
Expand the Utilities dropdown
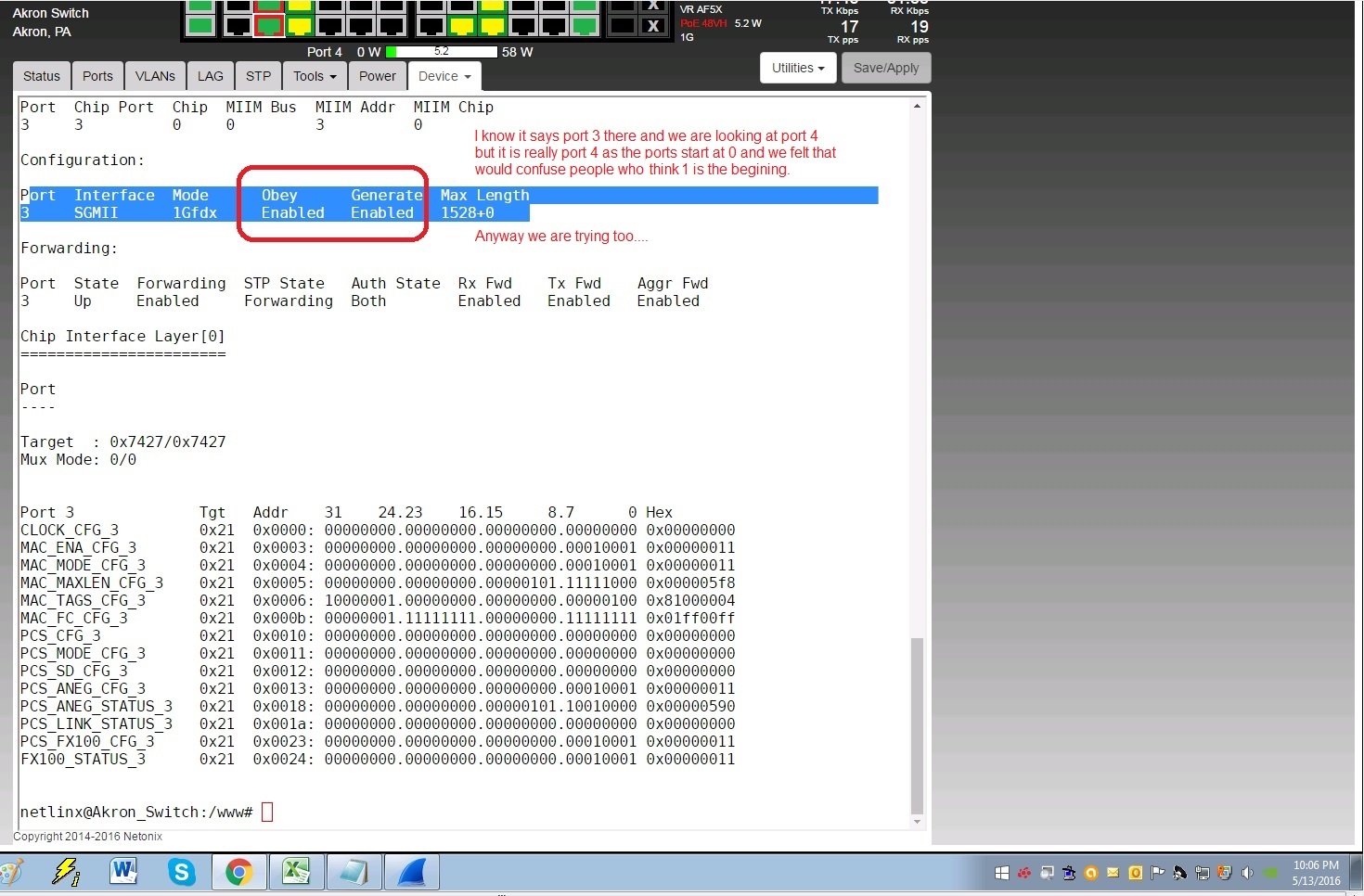798,68
